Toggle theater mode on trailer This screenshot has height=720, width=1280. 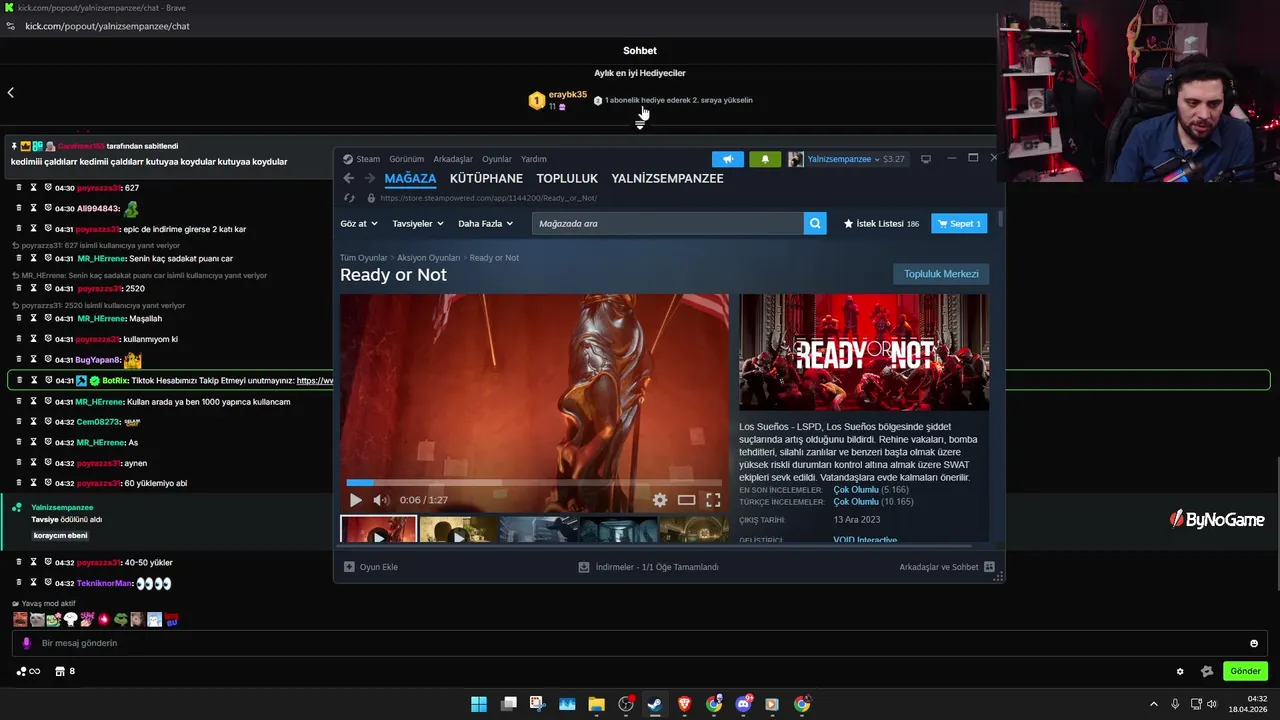click(x=686, y=500)
